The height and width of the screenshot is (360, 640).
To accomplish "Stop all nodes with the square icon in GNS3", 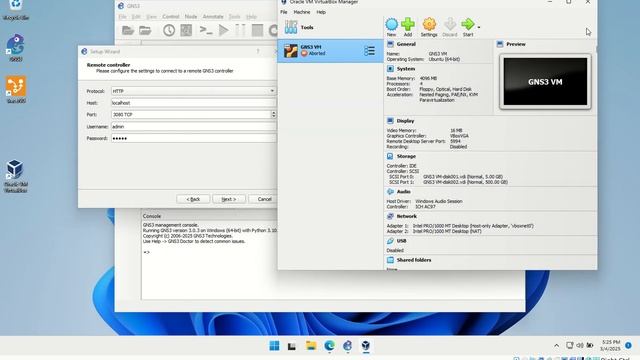I will 257,30.
